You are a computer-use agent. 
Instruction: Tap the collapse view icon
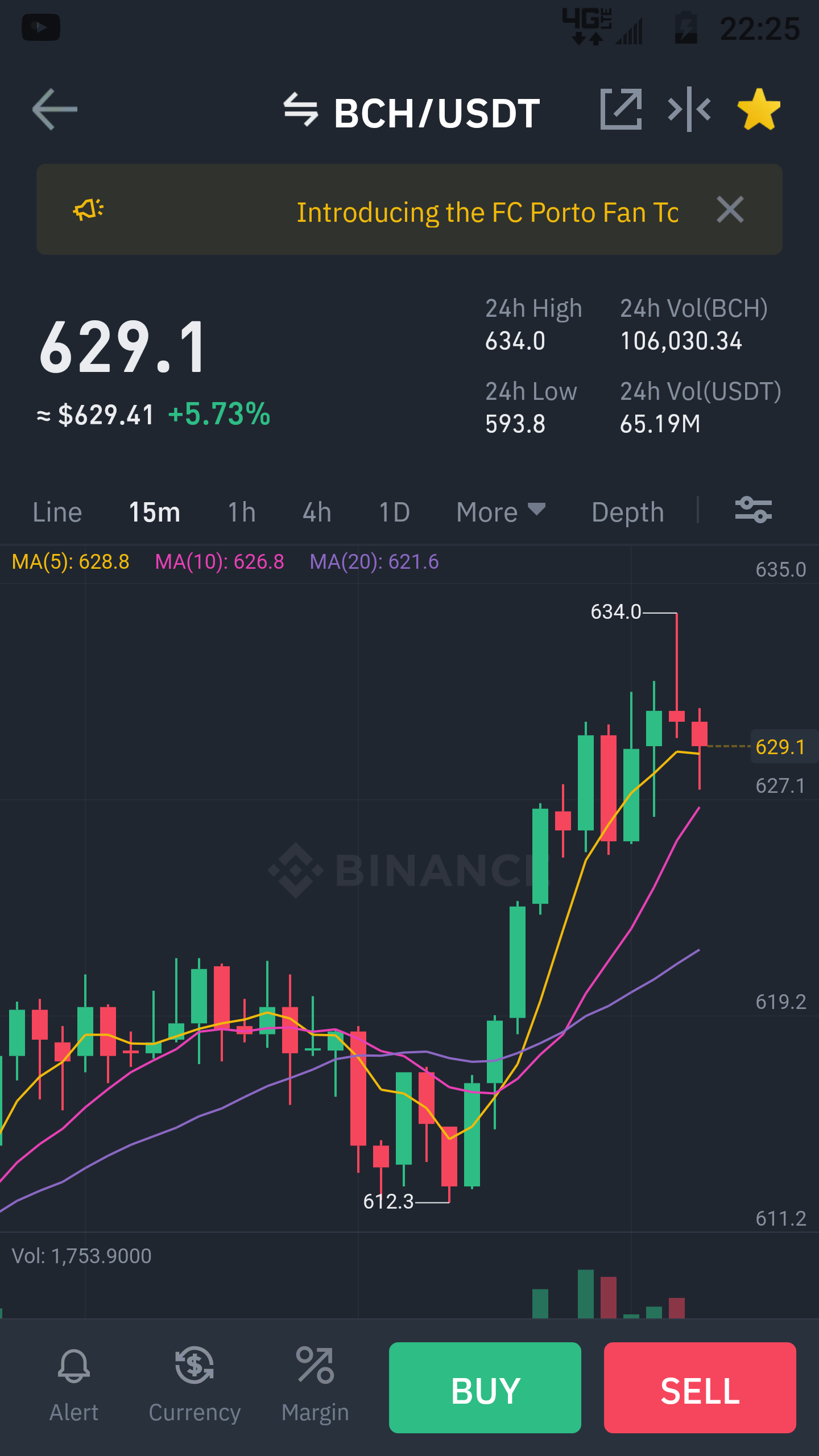689,109
